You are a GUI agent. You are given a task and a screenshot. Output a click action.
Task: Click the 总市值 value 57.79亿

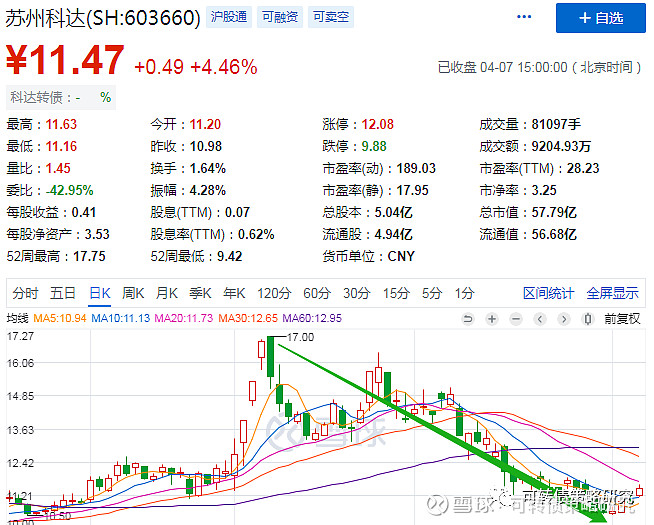tap(554, 213)
